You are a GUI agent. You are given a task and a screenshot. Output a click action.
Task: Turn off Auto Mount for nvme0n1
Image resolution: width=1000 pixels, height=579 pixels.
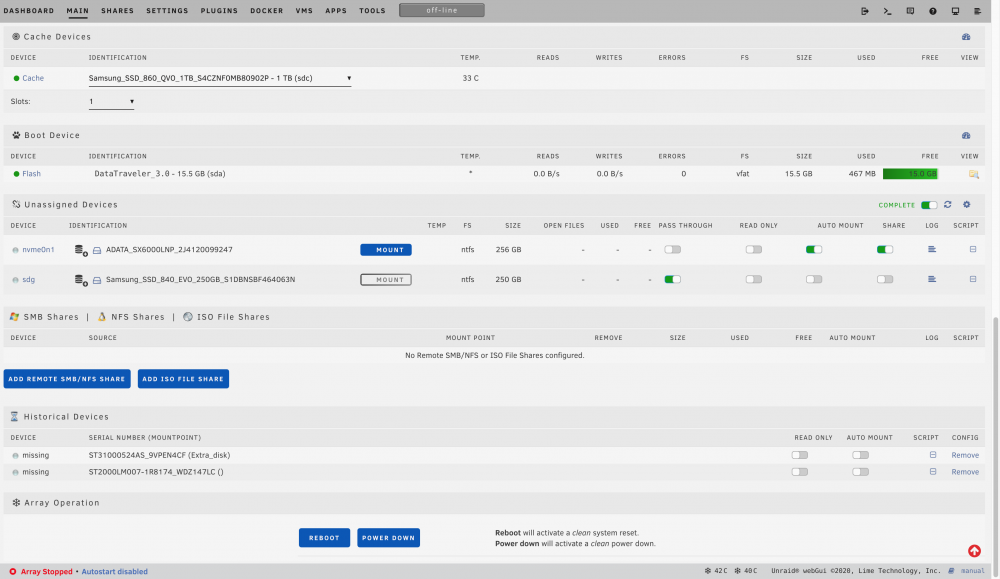[x=813, y=250]
